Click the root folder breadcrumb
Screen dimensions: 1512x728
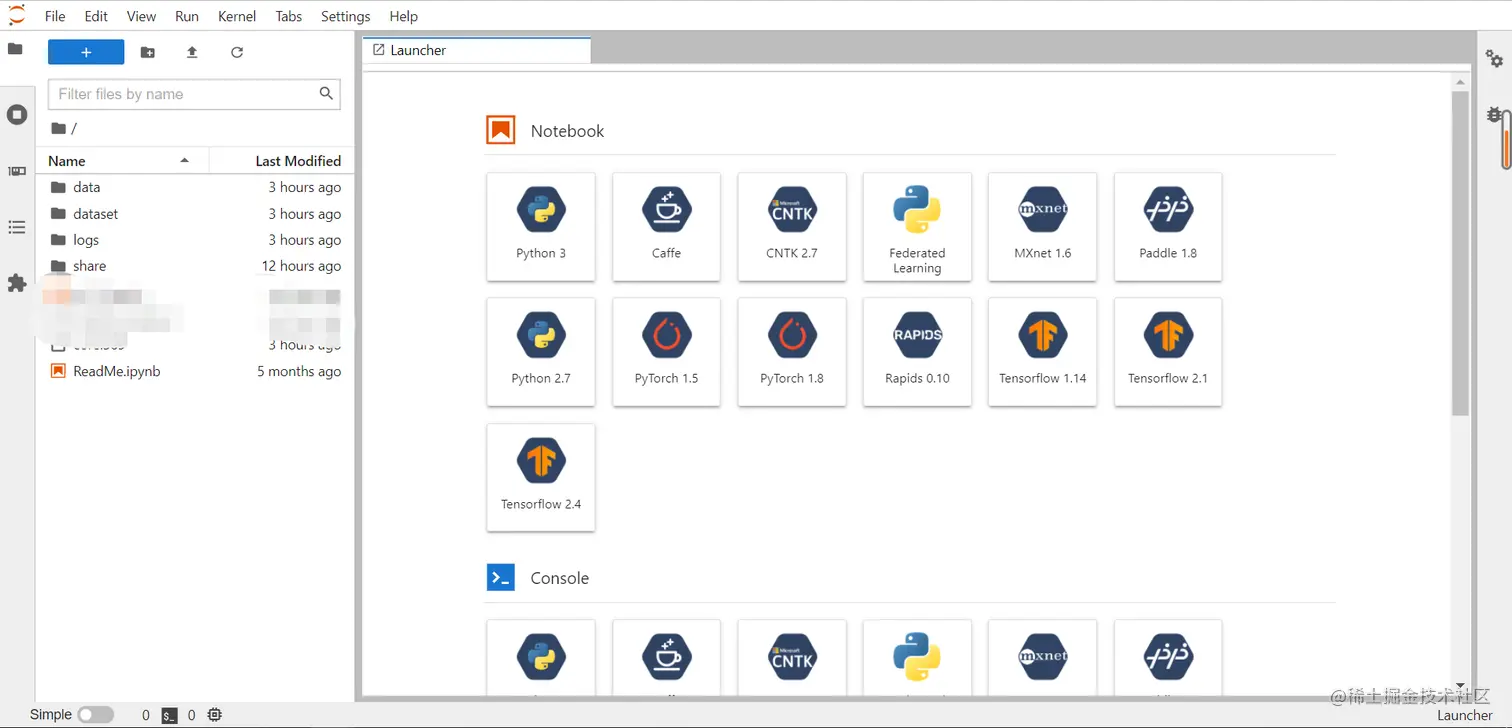click(x=59, y=128)
